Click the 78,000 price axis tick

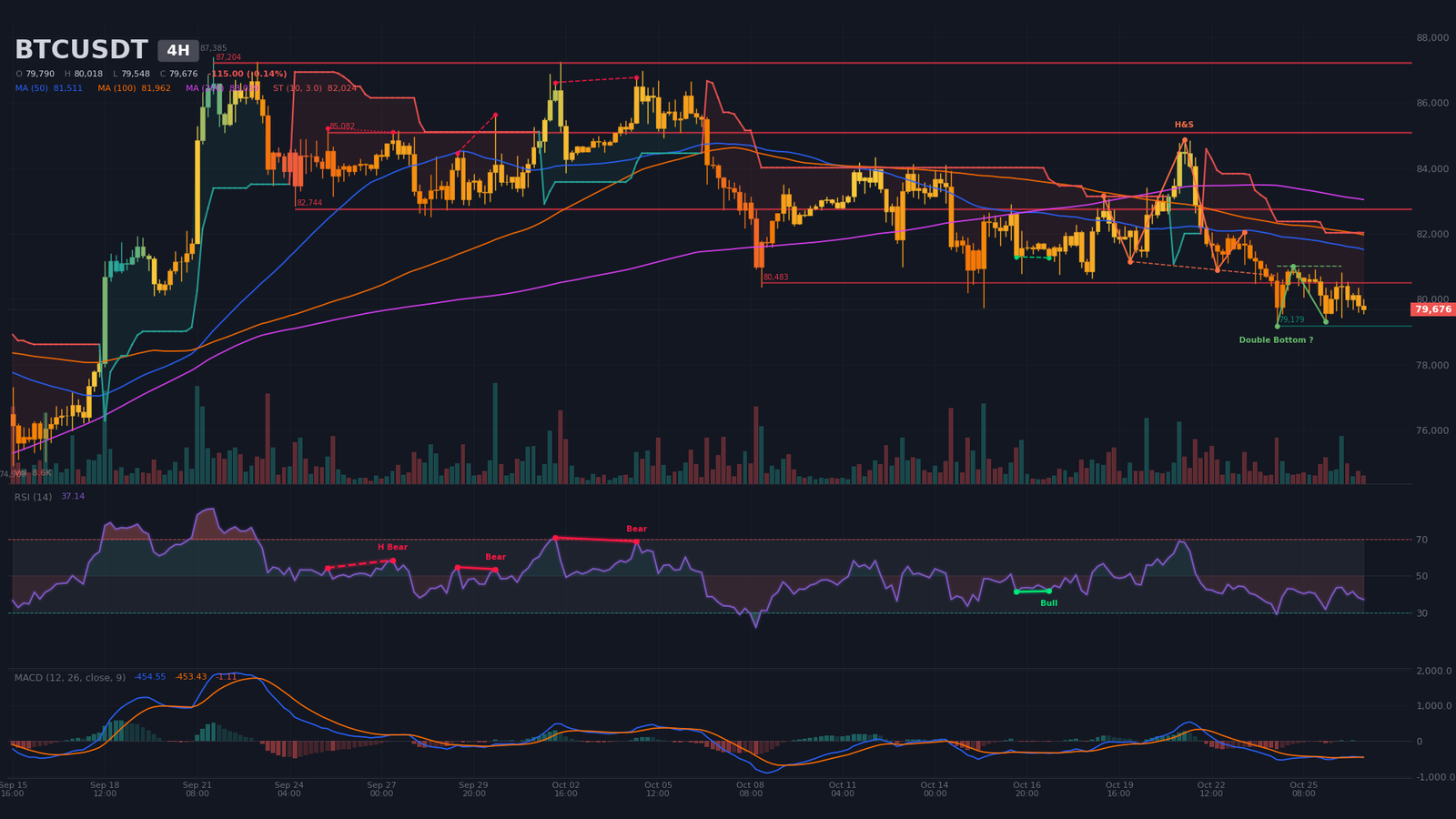(x=1432, y=365)
